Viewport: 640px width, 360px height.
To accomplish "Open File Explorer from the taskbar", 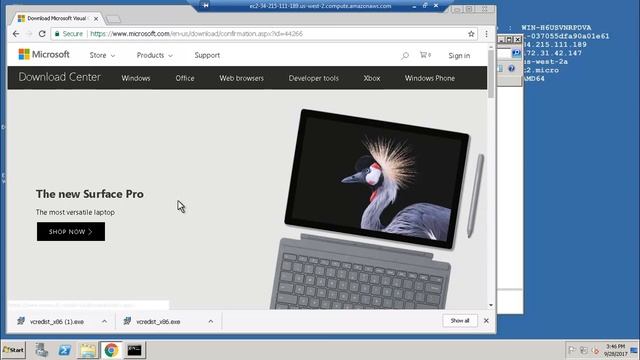I will (88, 350).
